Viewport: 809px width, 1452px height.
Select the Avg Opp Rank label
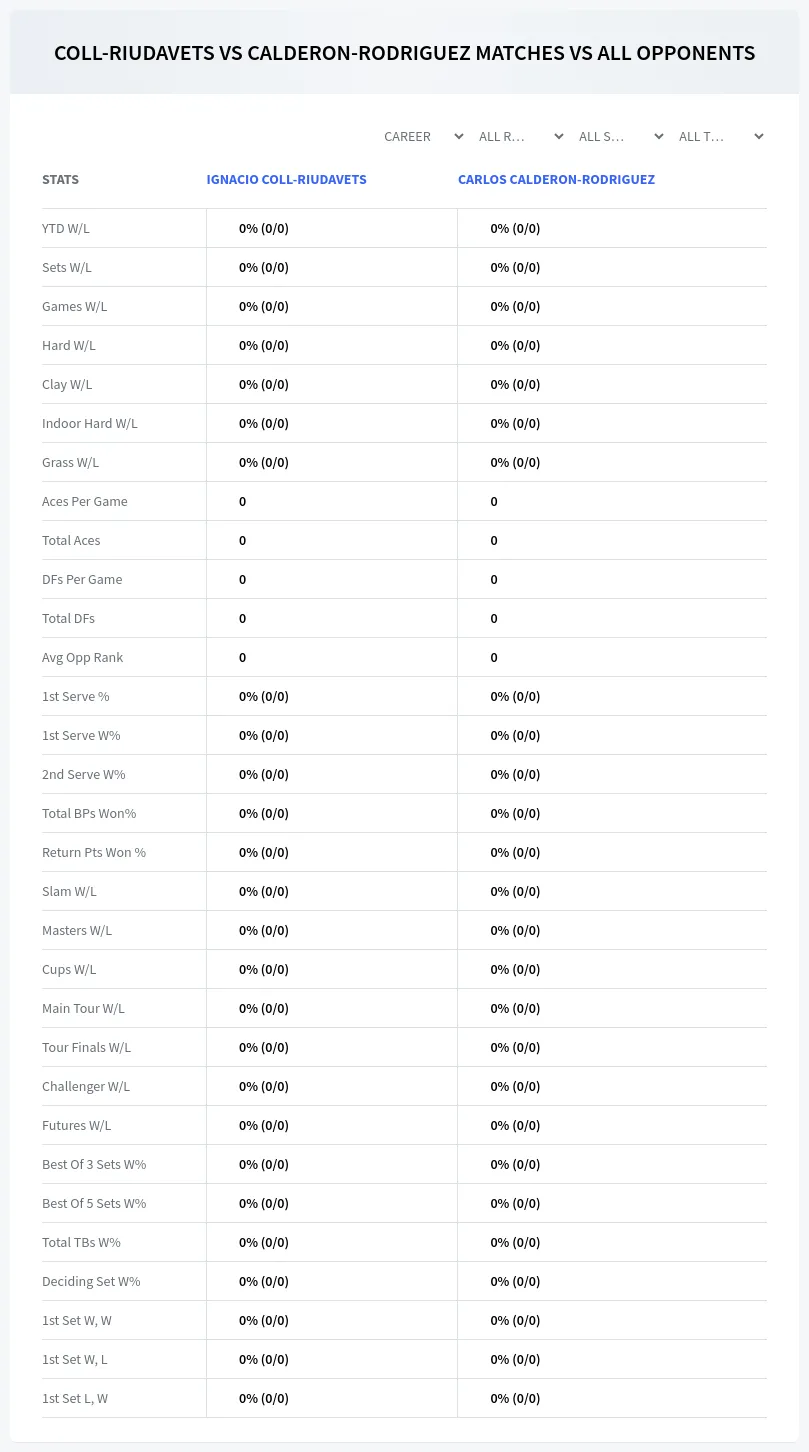(x=83, y=657)
